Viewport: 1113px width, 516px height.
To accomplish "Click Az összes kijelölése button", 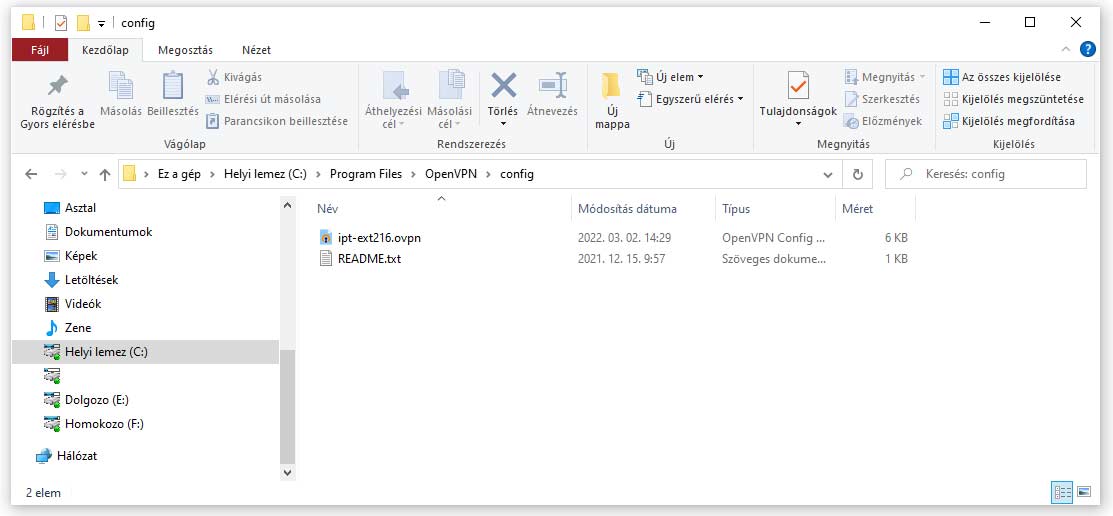I will pos(1002,77).
